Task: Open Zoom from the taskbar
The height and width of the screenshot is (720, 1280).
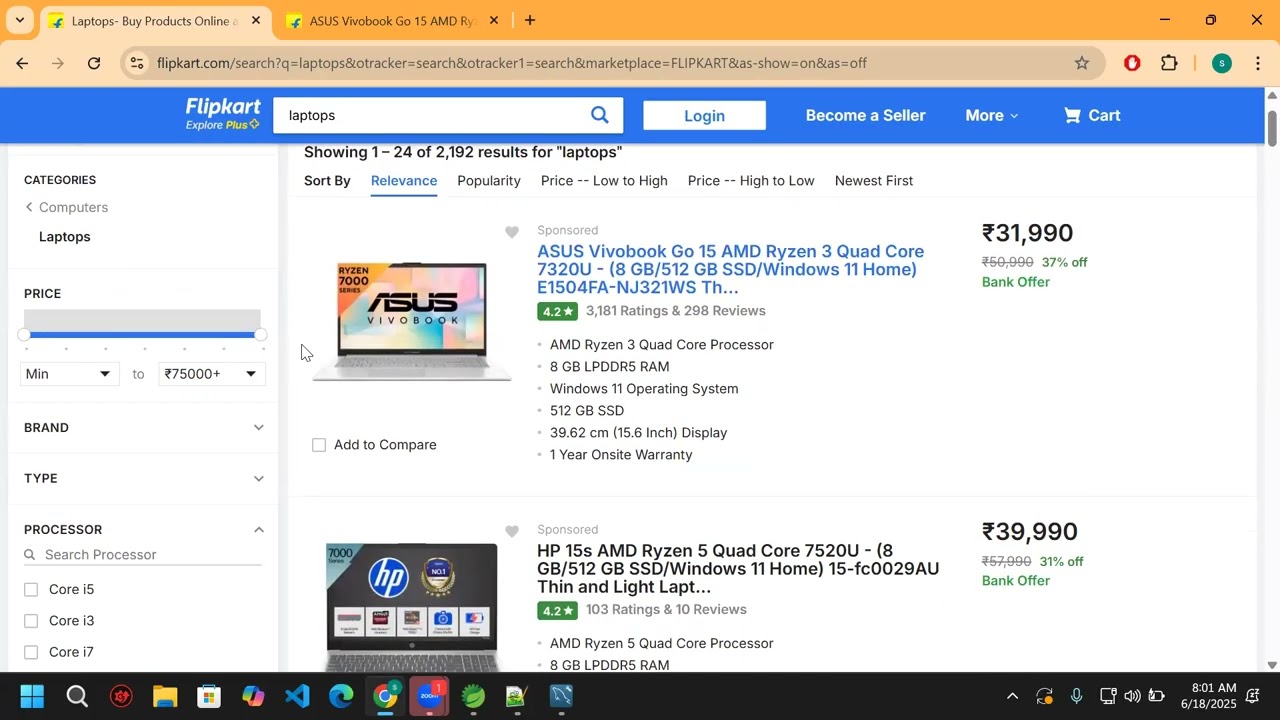Action: pos(429,696)
